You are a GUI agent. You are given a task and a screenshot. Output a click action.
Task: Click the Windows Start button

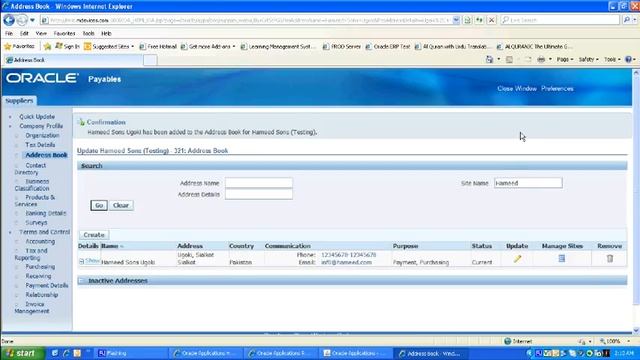(22, 353)
